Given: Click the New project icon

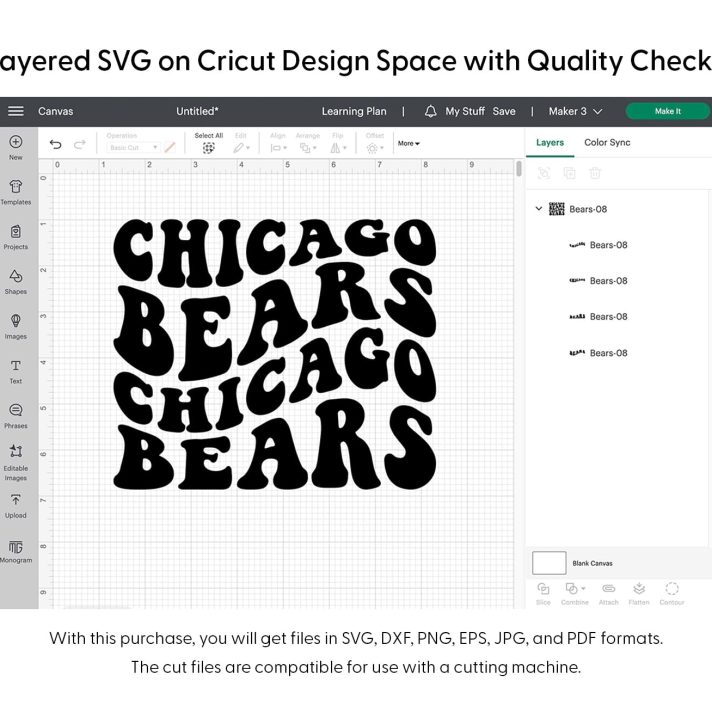Looking at the screenshot, I should pos(15,142).
